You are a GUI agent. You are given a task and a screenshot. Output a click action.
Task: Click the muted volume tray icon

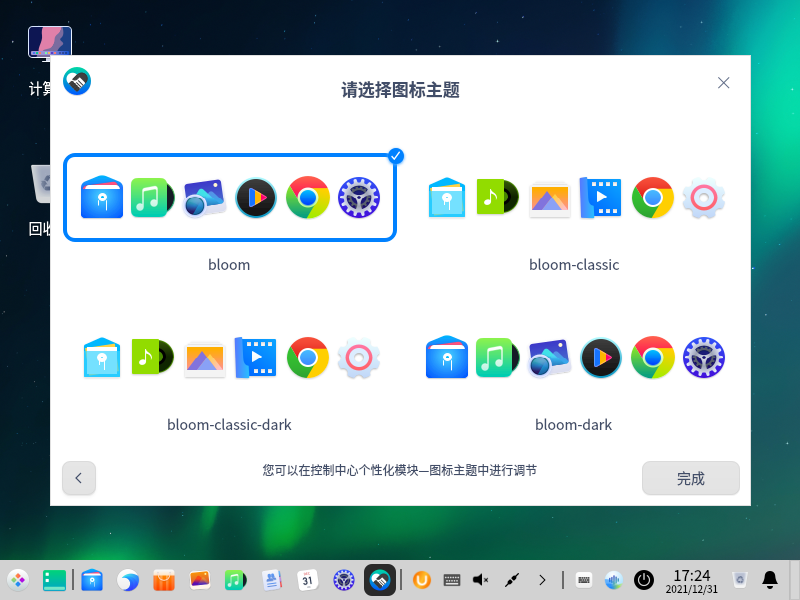[x=481, y=580]
